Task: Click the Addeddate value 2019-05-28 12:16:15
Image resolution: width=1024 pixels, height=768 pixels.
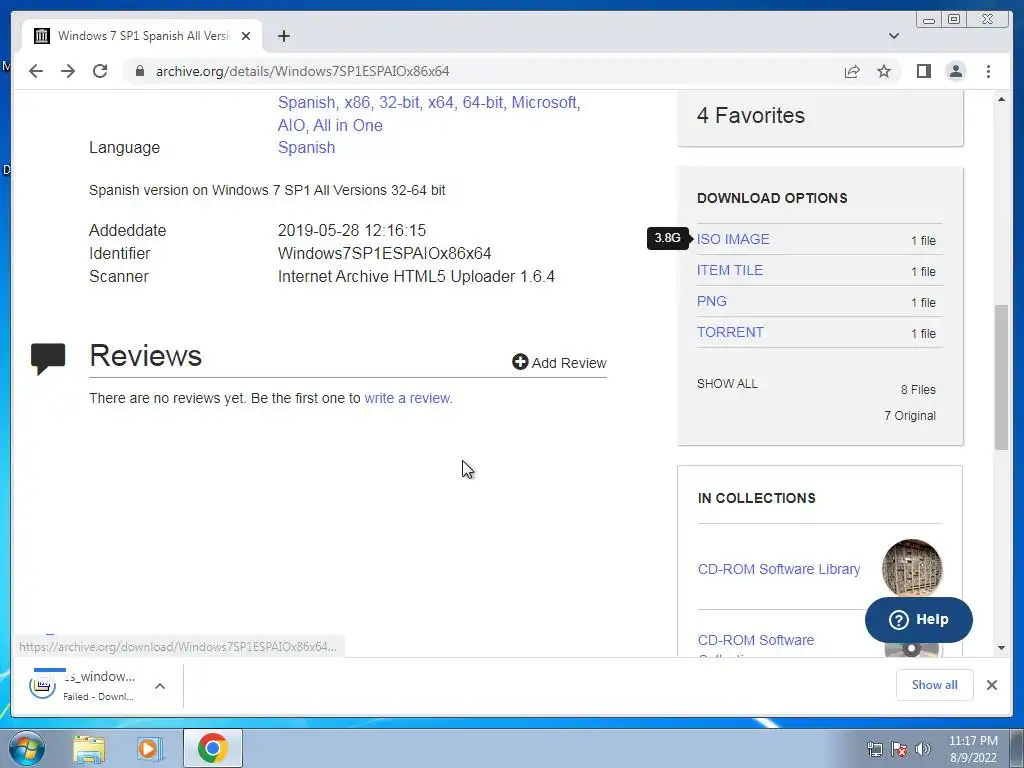Action: pos(352,231)
